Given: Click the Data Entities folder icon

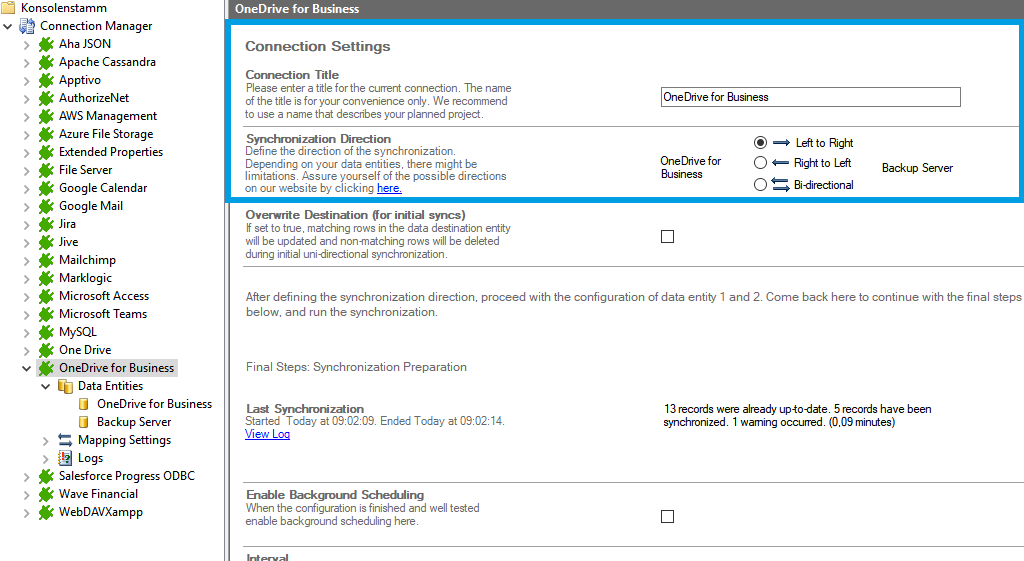Looking at the screenshot, I should pos(65,386).
